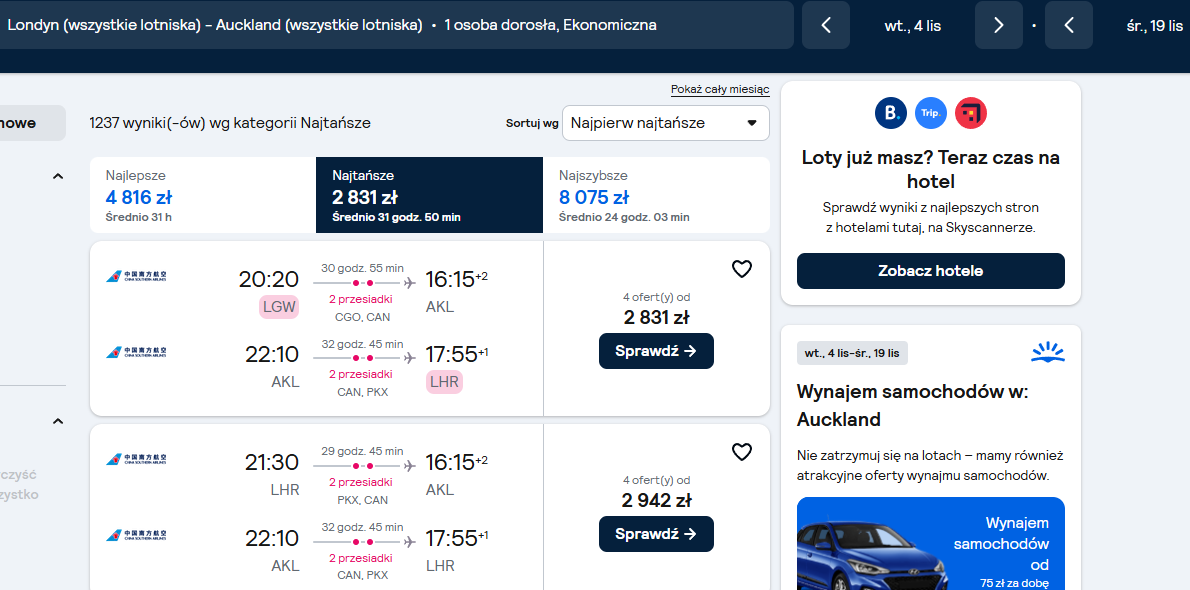1190x590 pixels.
Task: Open the 'Pokaż cały miesiąc' link
Action: click(720, 90)
